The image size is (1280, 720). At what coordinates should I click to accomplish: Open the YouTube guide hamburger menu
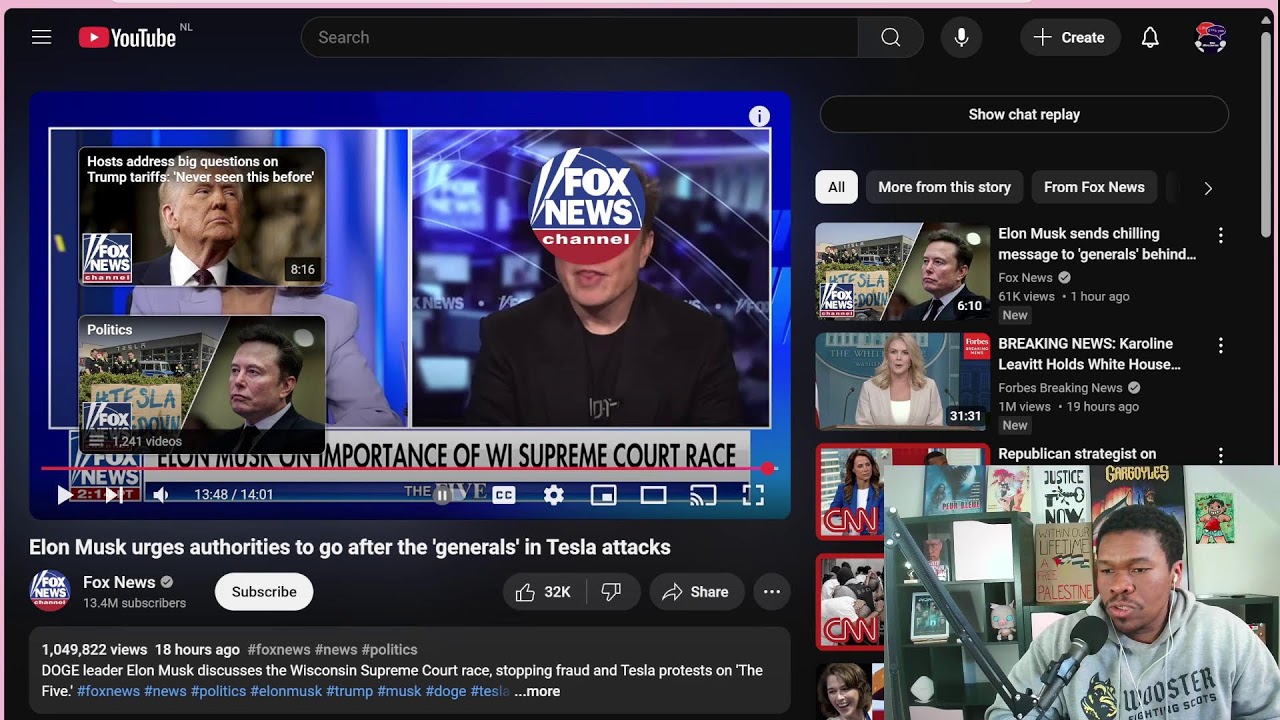pyautogui.click(x=41, y=38)
